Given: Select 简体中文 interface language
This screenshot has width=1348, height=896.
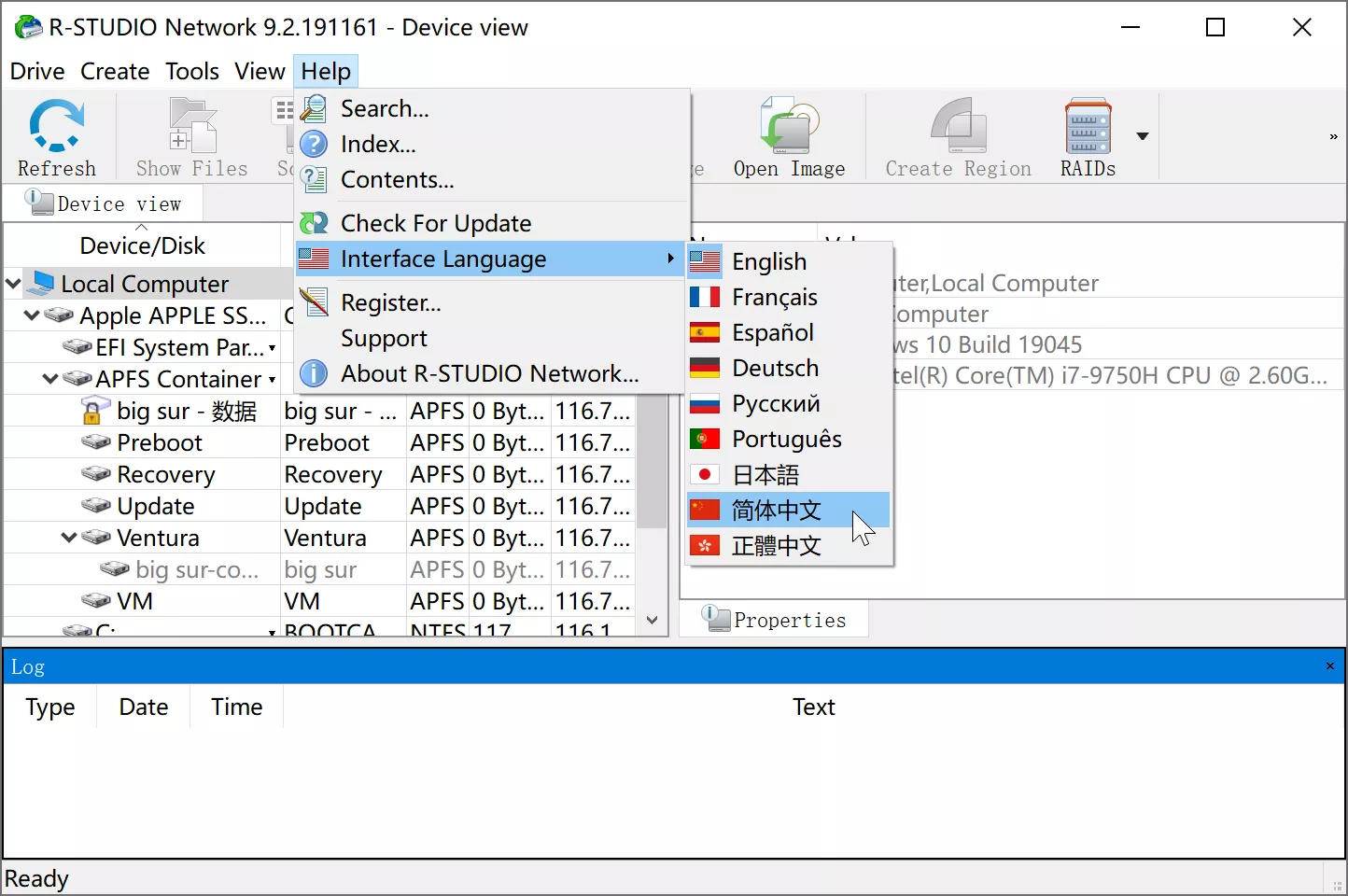Looking at the screenshot, I should pos(775,510).
